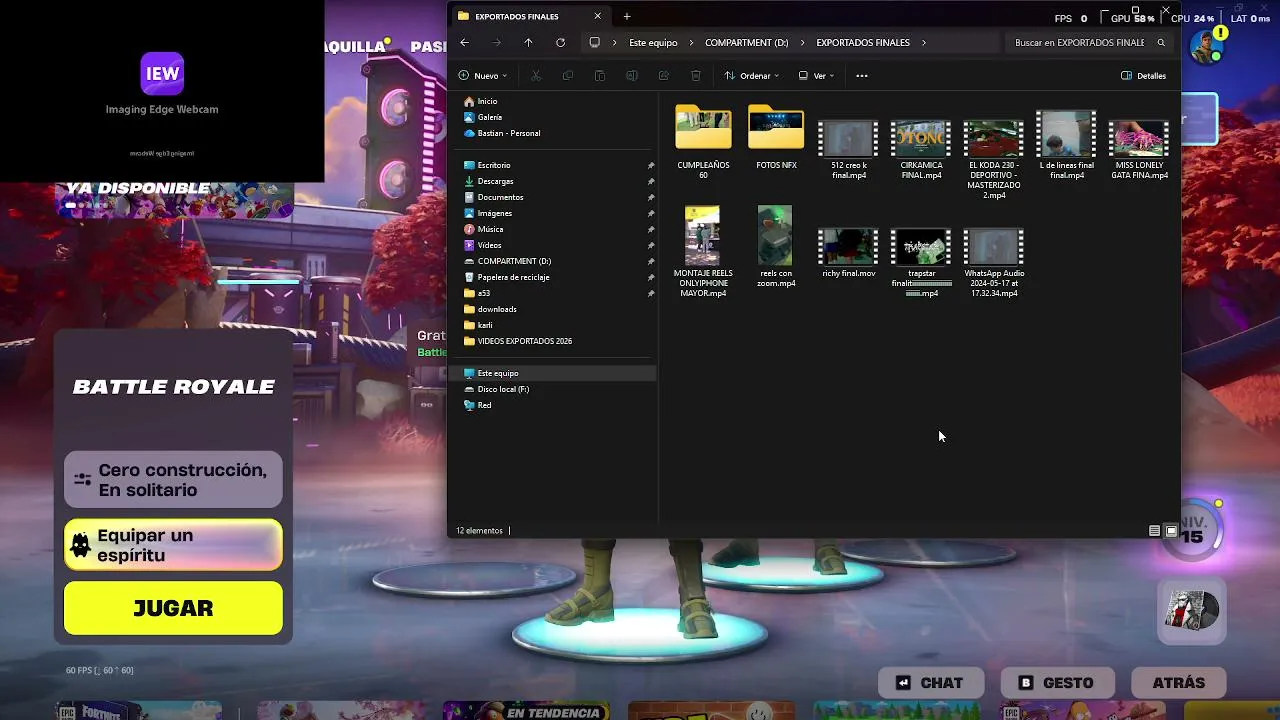Select 'EL KODA 230 - DEPORTIVO' video file
Viewport: 1280px width, 720px height.
pos(994,158)
